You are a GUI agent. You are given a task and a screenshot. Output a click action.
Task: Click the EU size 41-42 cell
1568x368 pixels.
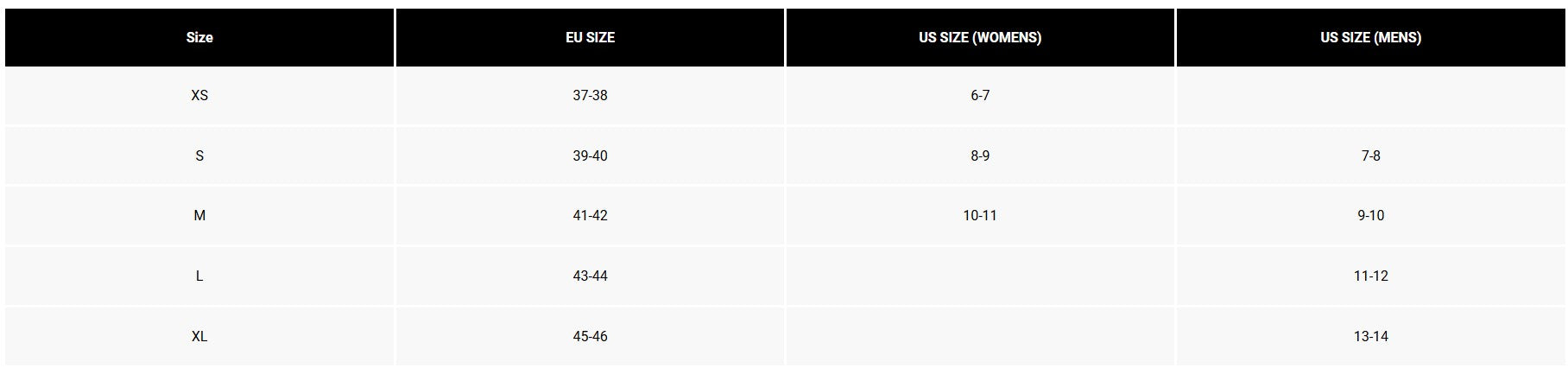coord(590,215)
